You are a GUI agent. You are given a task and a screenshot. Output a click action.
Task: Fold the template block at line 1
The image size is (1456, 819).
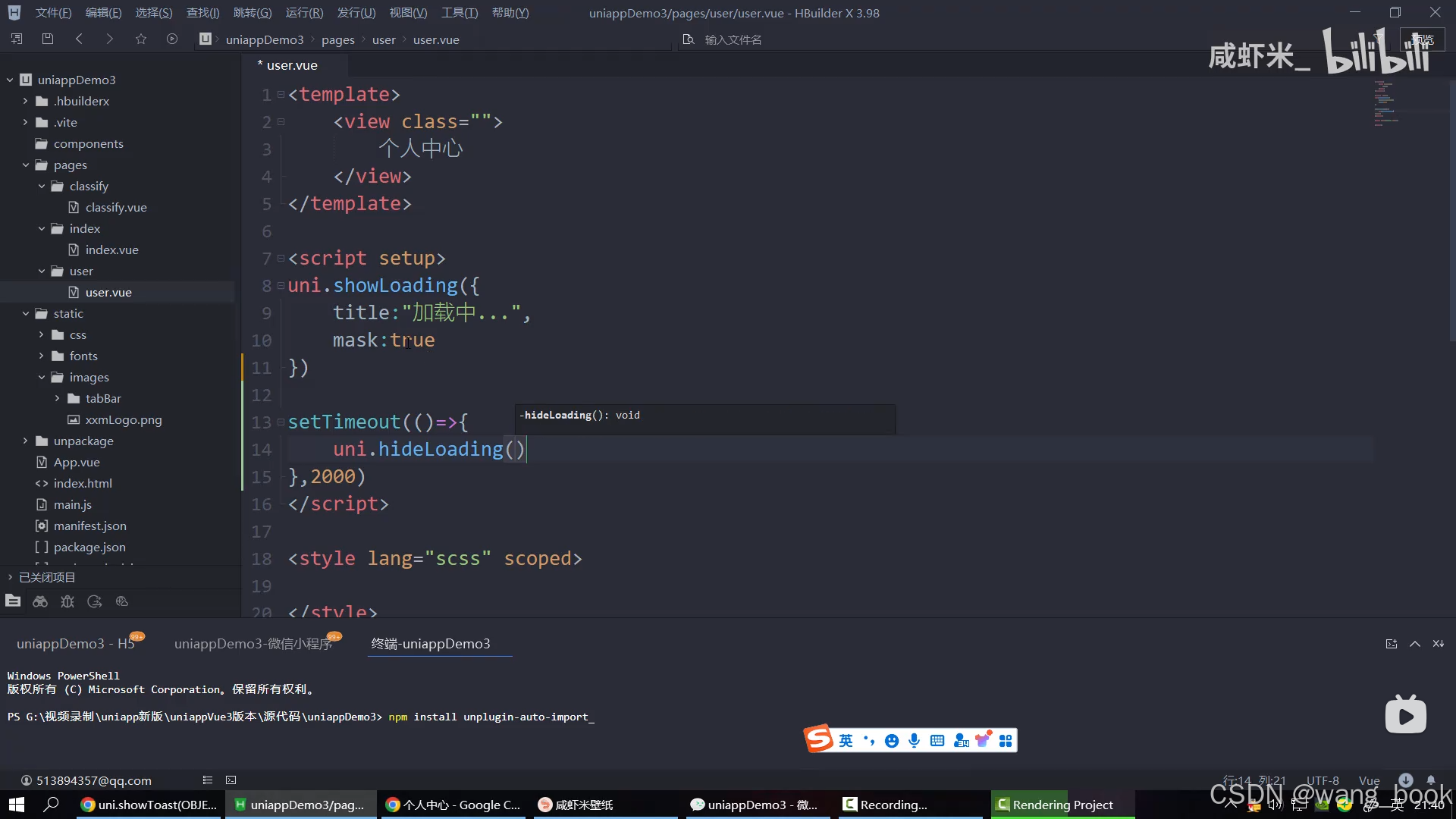[281, 94]
